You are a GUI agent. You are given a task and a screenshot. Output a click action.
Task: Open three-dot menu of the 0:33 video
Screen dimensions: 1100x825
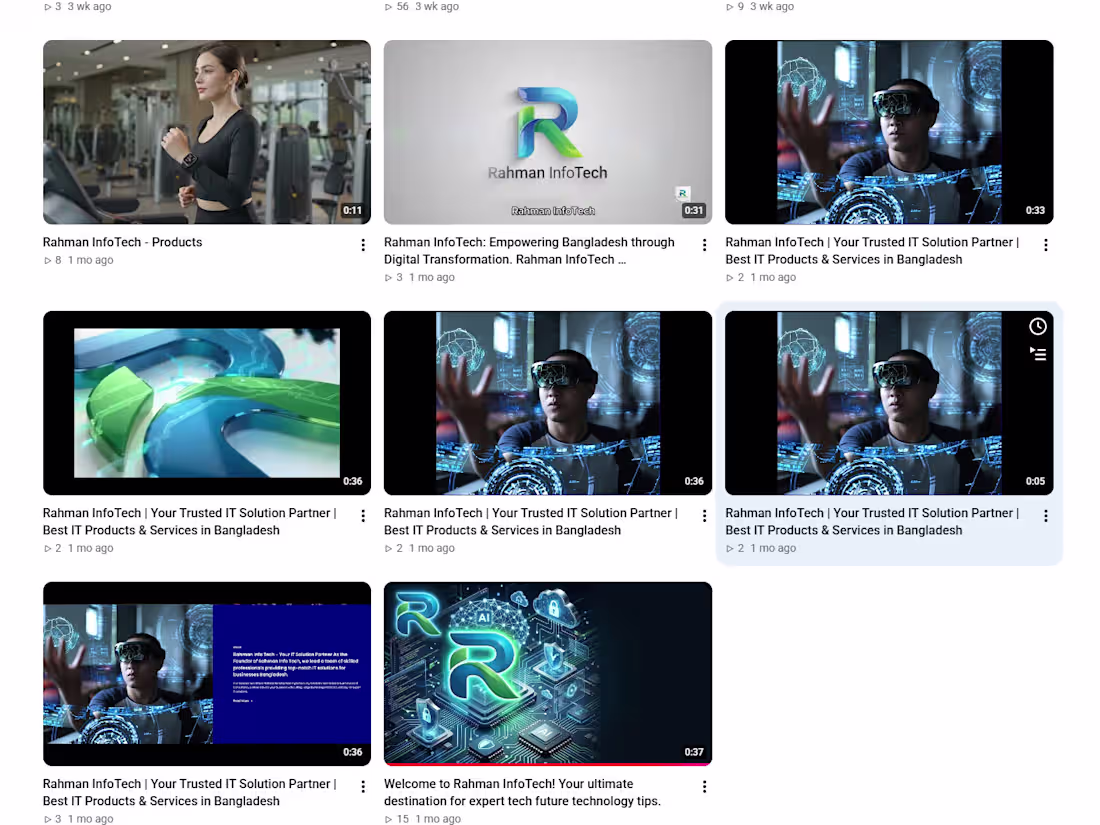tap(1045, 245)
